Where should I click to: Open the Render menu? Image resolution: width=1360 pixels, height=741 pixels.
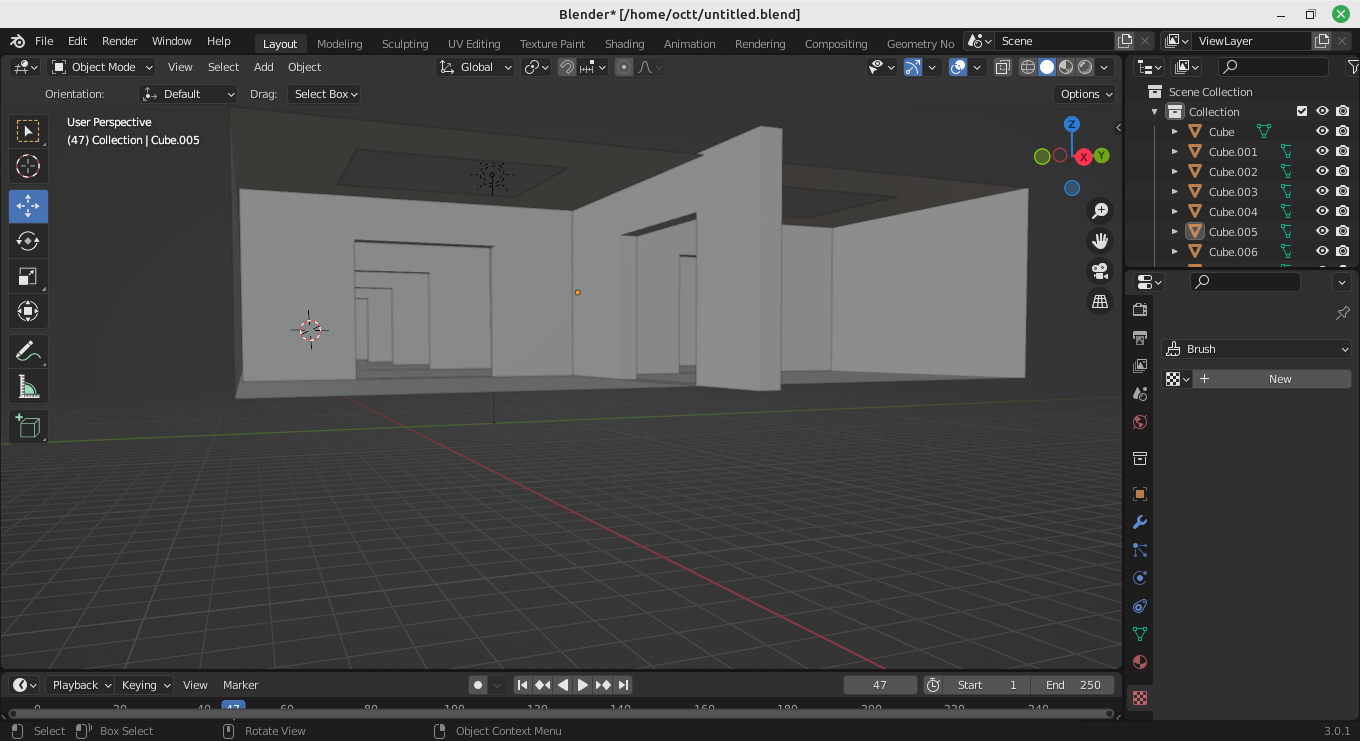(120, 41)
